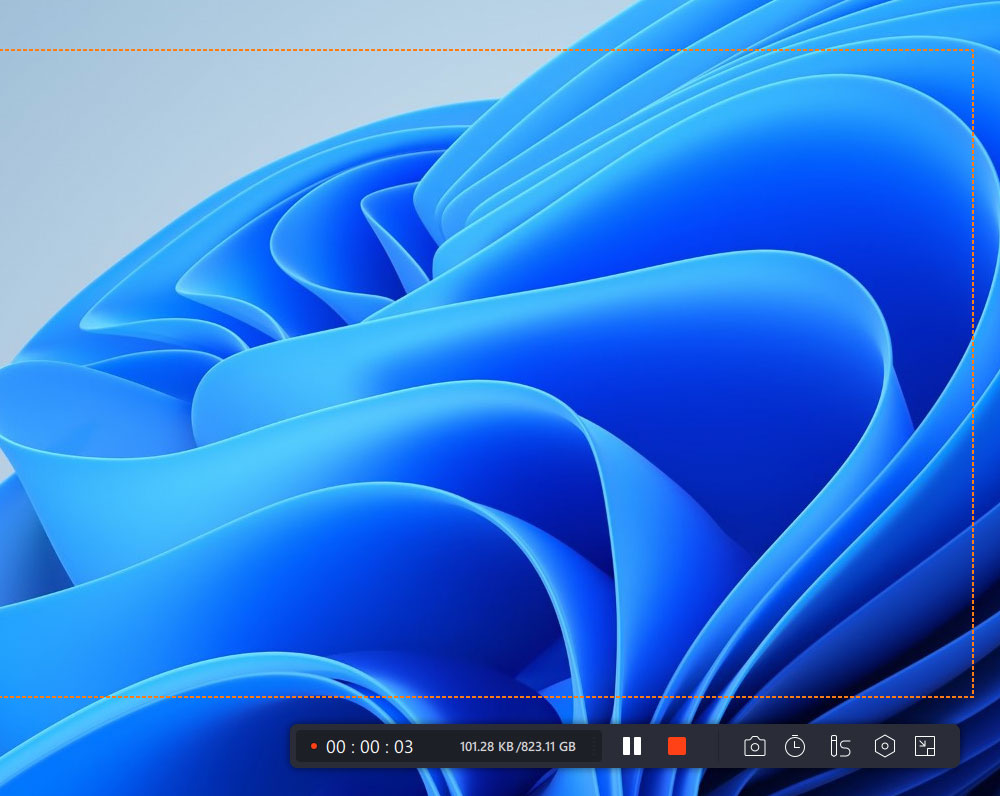Stop the recording with the red square

click(677, 746)
